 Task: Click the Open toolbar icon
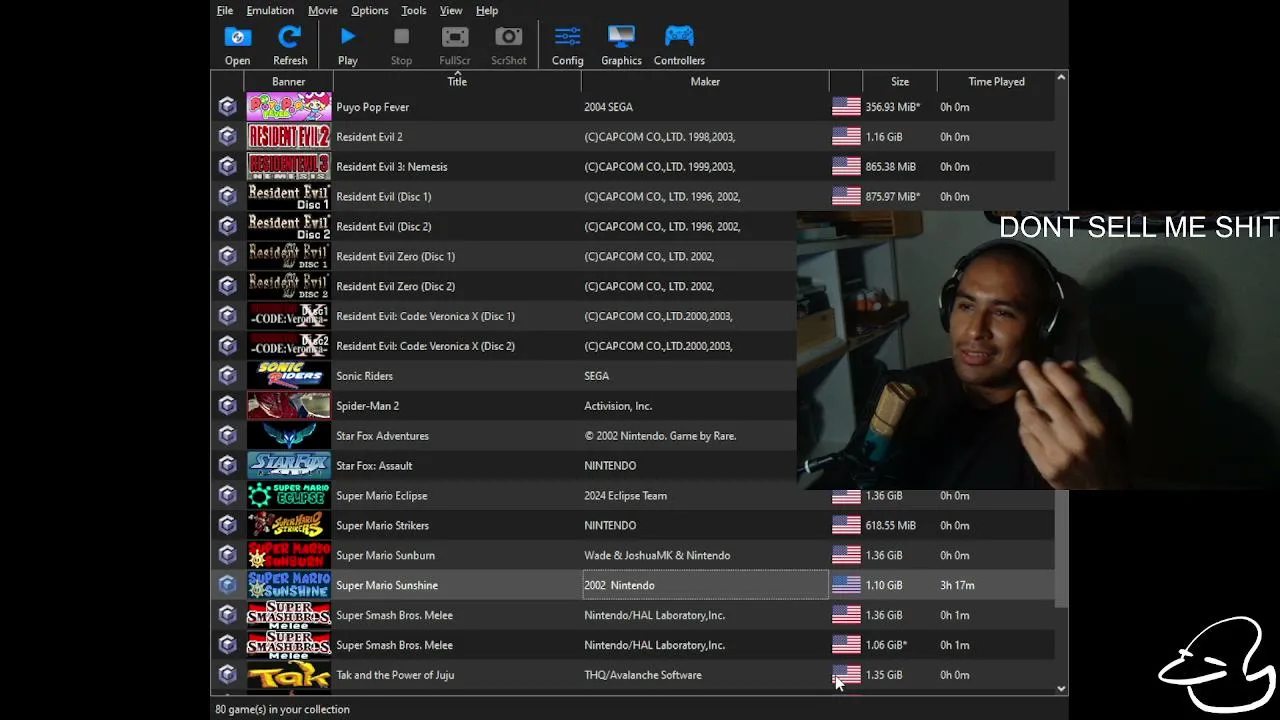point(237,45)
